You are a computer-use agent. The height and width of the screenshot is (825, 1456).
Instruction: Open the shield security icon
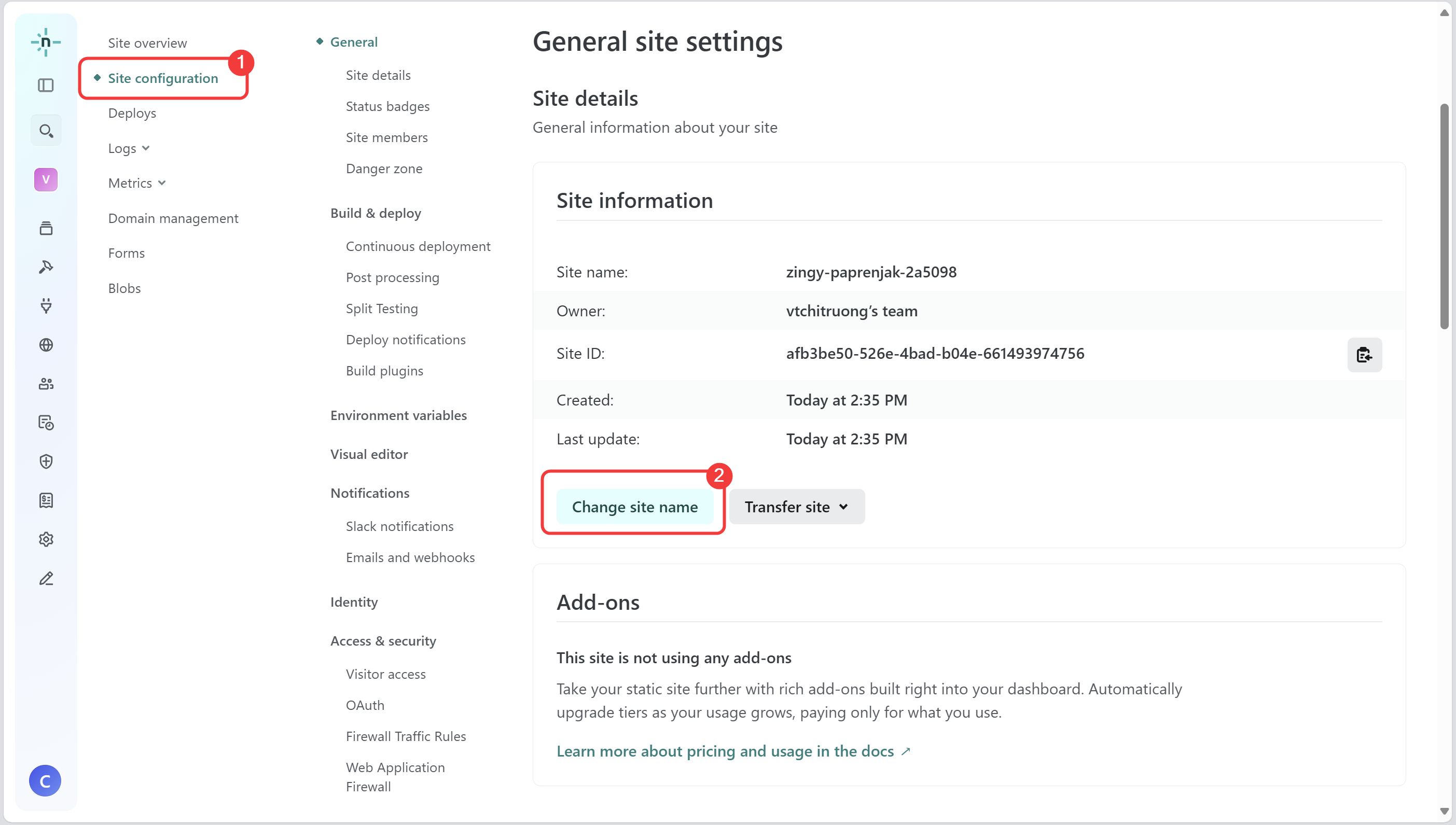tap(46, 461)
